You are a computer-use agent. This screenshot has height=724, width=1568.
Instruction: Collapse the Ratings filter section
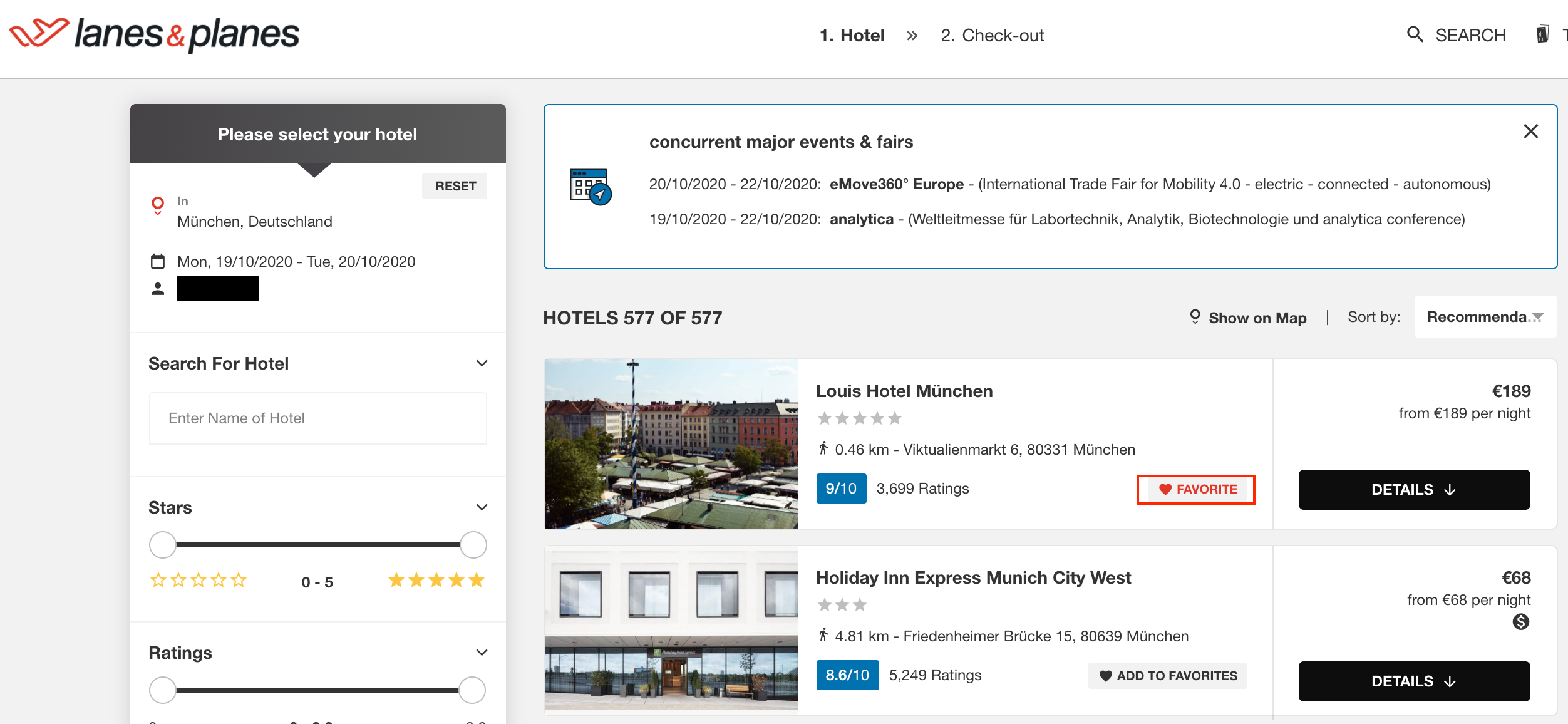pos(482,653)
